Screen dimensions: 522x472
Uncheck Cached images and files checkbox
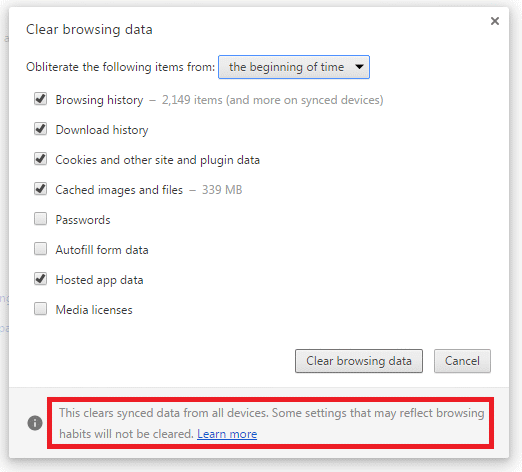pyautogui.click(x=40, y=189)
